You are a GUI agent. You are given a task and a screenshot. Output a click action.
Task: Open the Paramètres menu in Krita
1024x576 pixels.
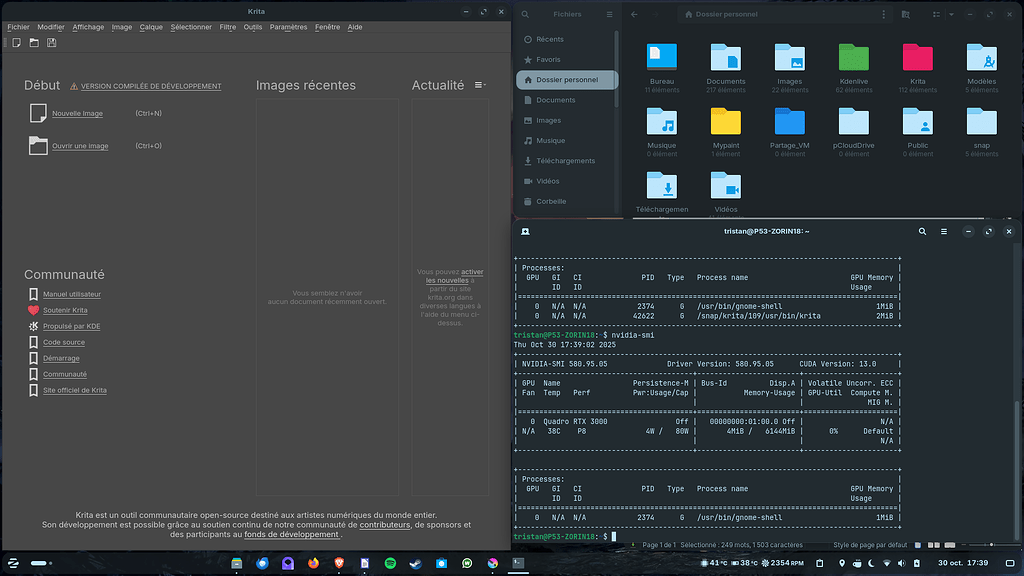pos(288,27)
